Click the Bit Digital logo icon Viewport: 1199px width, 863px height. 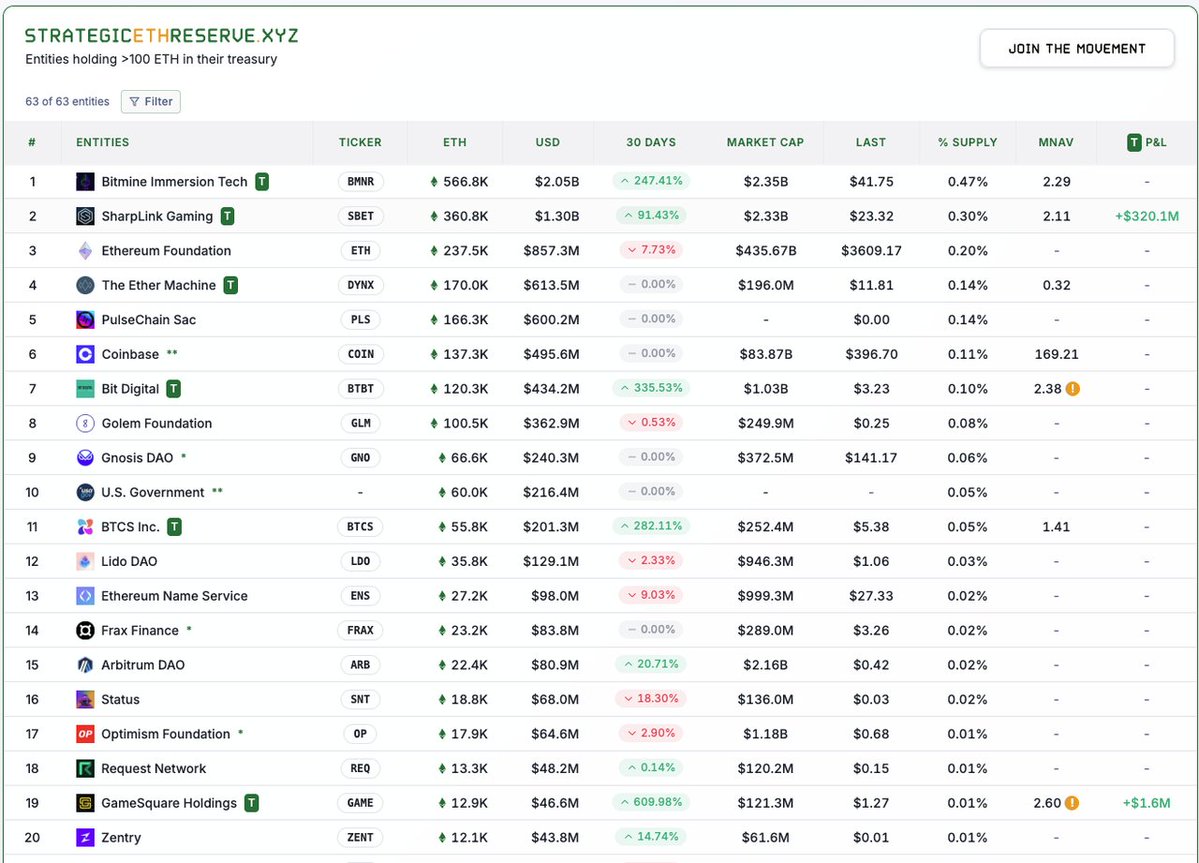pos(85,388)
